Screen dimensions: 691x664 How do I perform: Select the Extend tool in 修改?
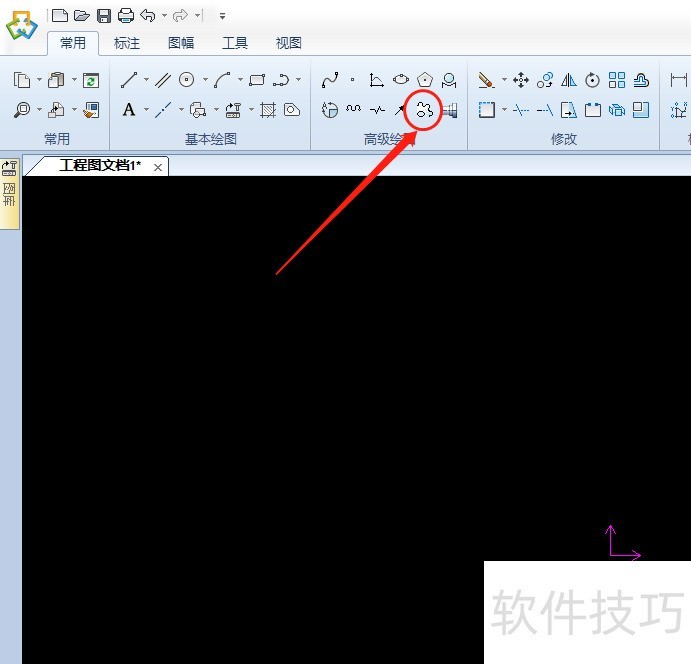pyautogui.click(x=545, y=110)
